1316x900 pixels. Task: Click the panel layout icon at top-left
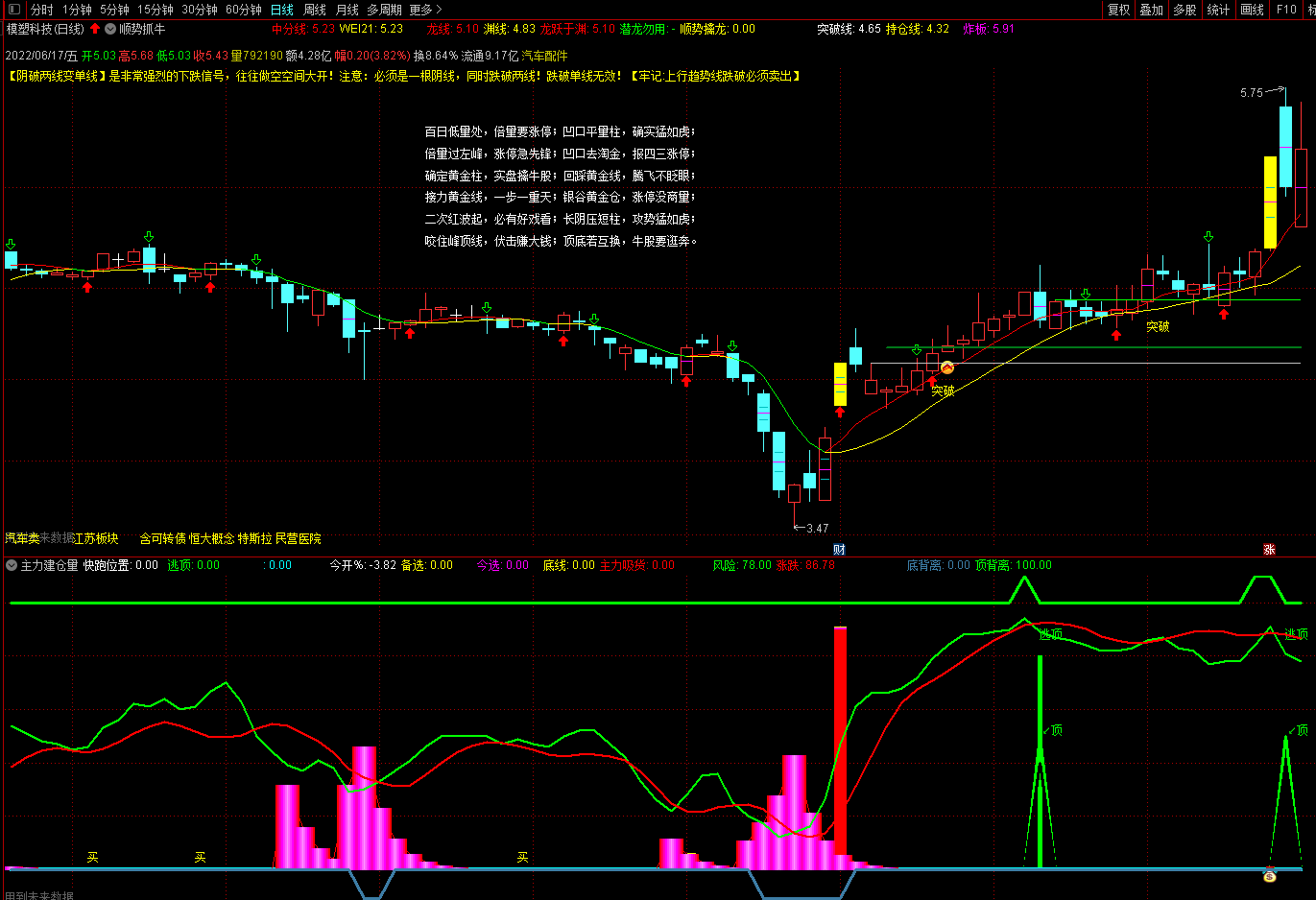(x=13, y=10)
